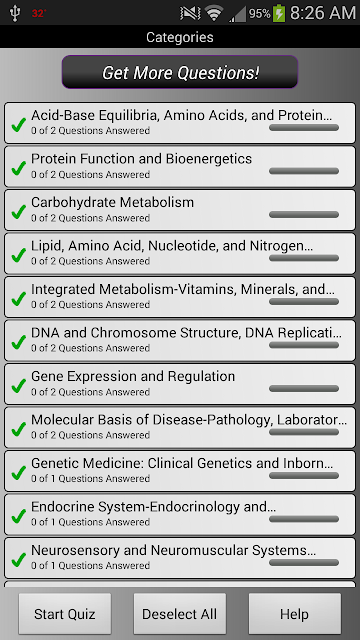Choose the DNA and Chromosome Structure category
360x640 pixels.
[180, 340]
